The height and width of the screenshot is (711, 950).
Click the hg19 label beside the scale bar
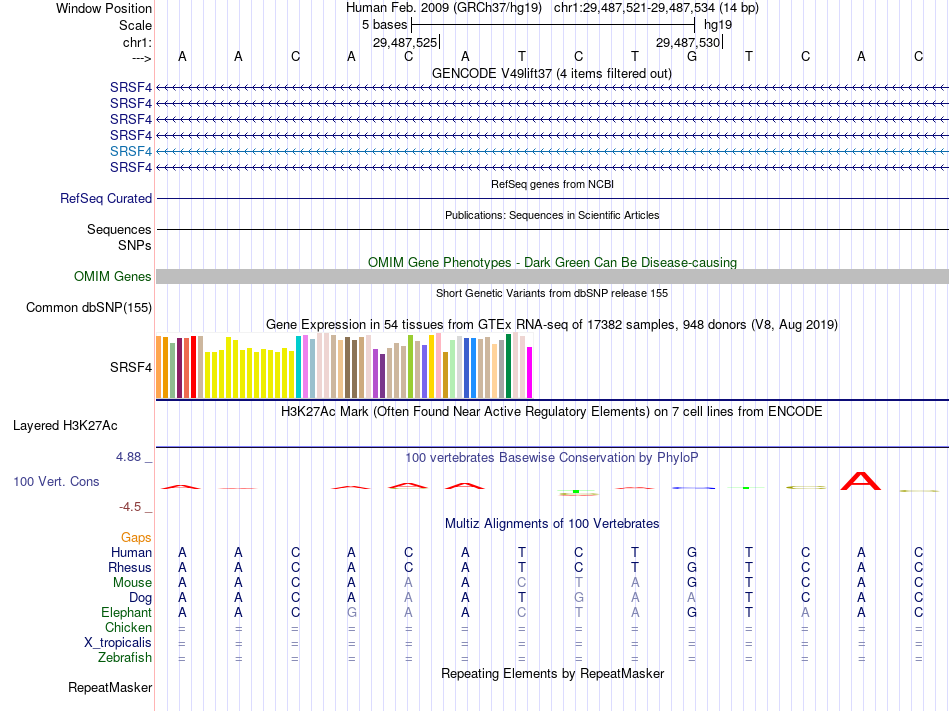click(718, 25)
